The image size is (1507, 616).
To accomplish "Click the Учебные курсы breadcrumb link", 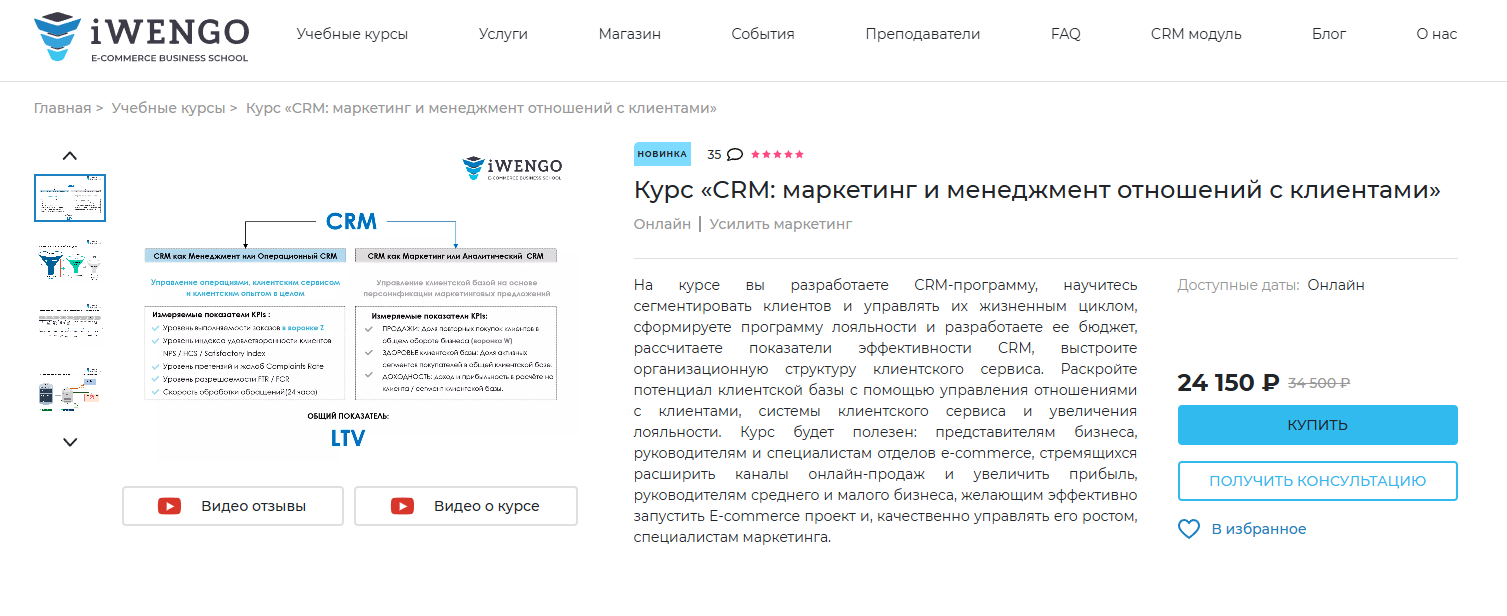I will click(168, 108).
